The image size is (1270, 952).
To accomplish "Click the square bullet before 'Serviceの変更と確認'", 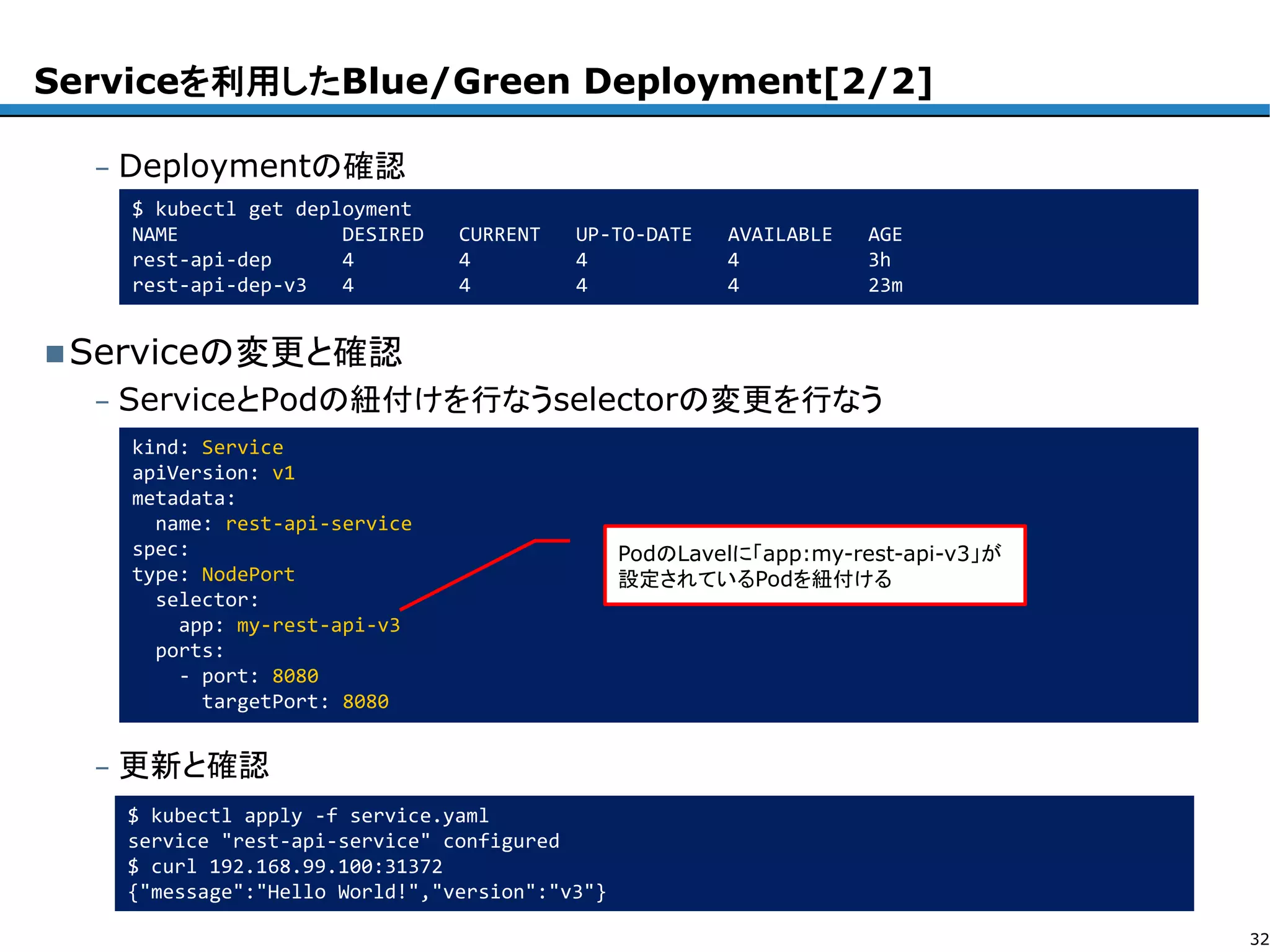I will 55,354.
